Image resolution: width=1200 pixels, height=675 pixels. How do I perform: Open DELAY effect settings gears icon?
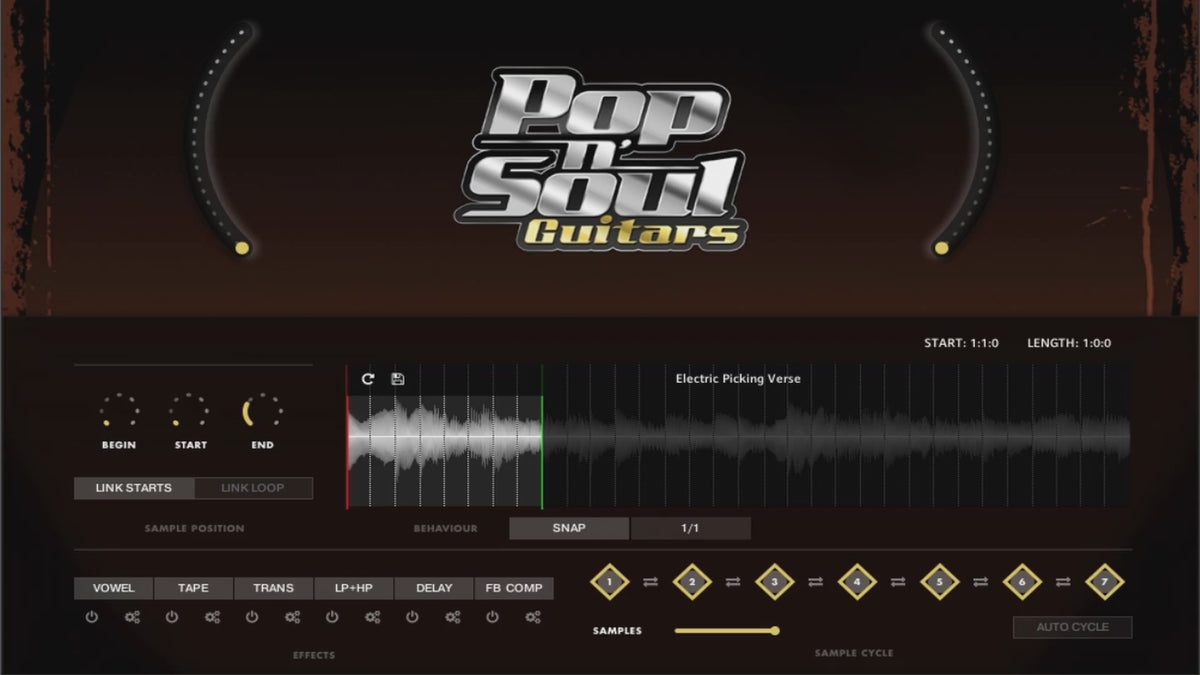tap(452, 617)
